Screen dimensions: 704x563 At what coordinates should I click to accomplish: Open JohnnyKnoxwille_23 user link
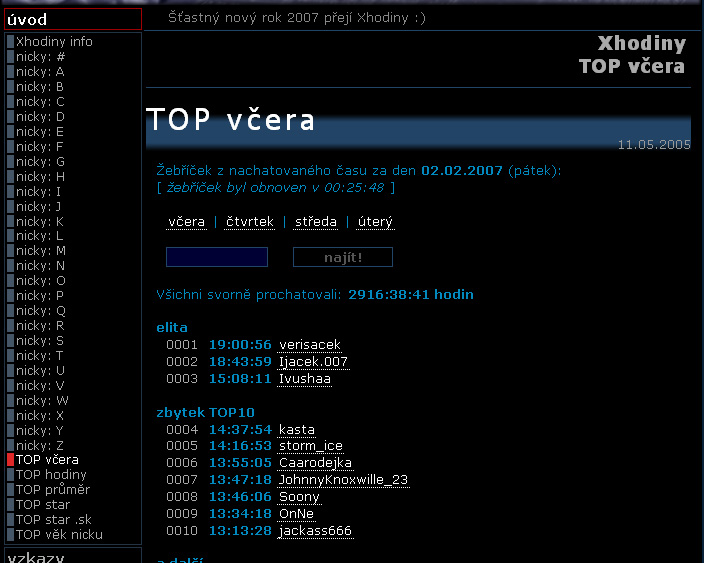coord(343,480)
